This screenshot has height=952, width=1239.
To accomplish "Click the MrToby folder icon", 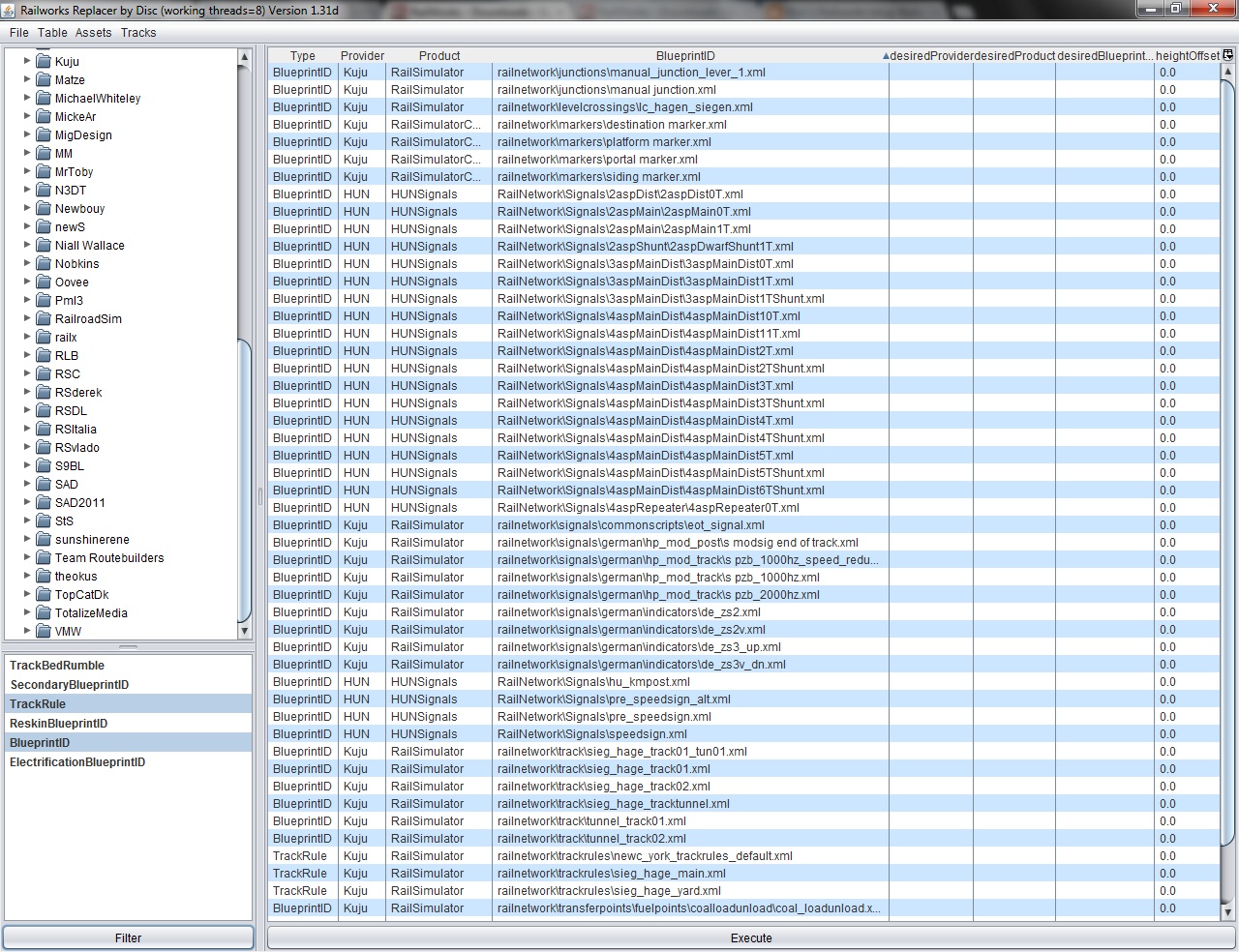I will [x=43, y=171].
